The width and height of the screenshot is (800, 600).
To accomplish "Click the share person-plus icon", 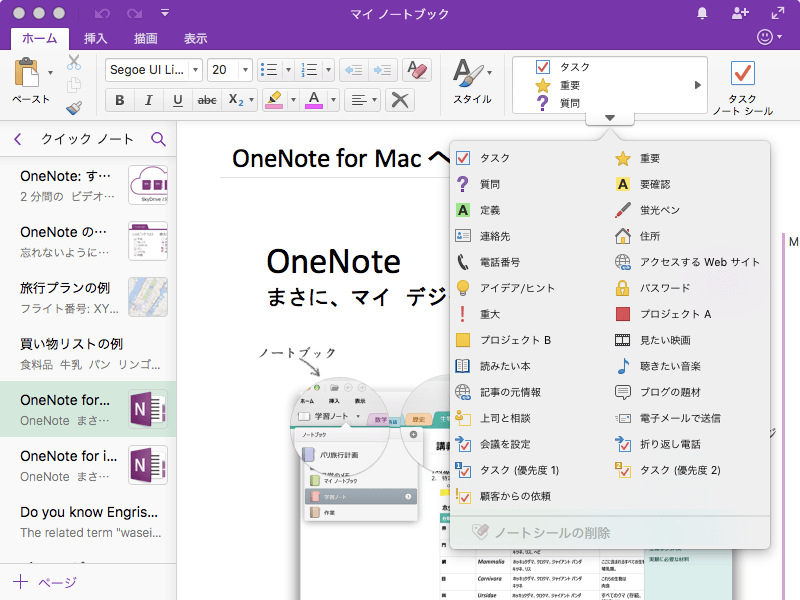I will 740,13.
